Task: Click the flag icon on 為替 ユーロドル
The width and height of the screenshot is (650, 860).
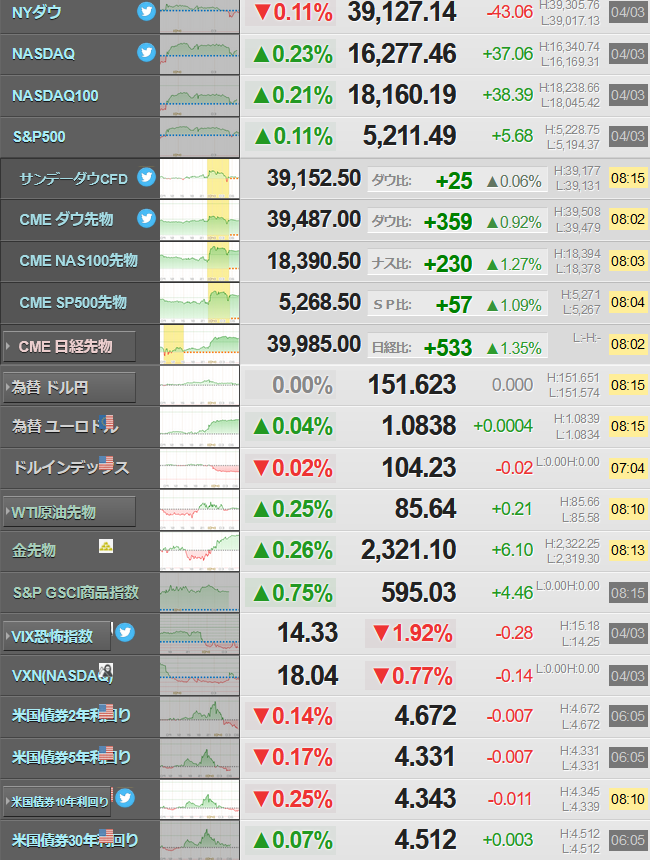Action: 108,422
